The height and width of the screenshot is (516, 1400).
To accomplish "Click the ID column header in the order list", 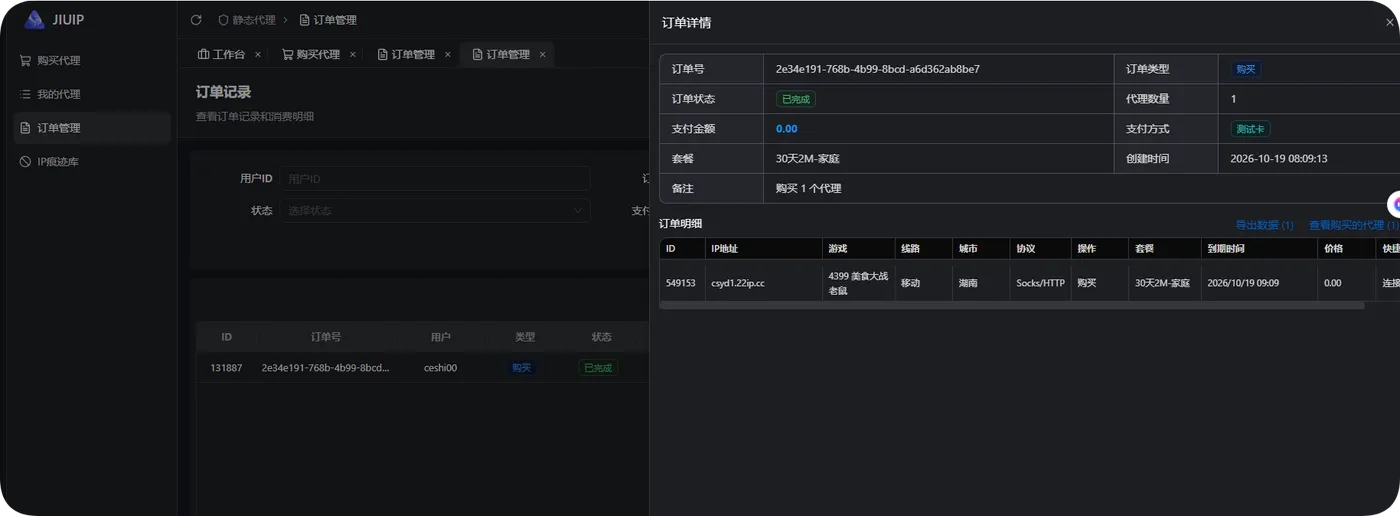I will tap(227, 337).
